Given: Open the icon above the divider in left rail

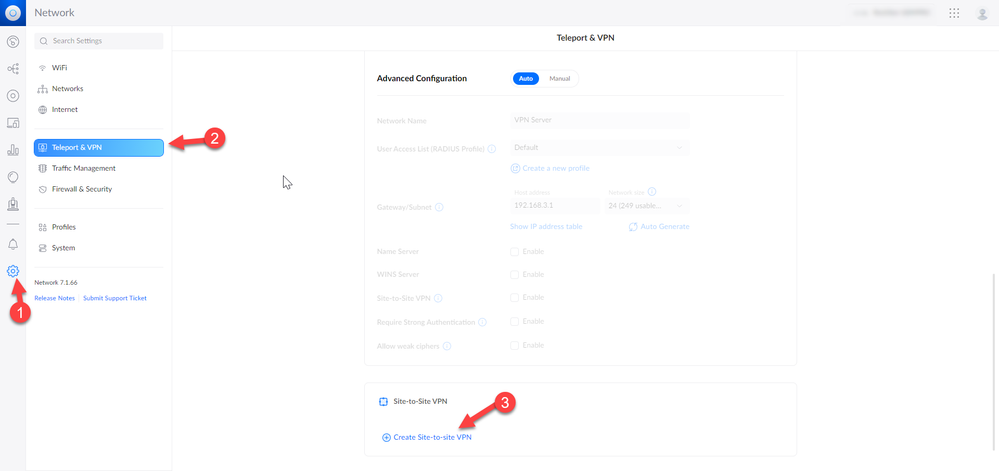Looking at the screenshot, I should click(x=13, y=204).
